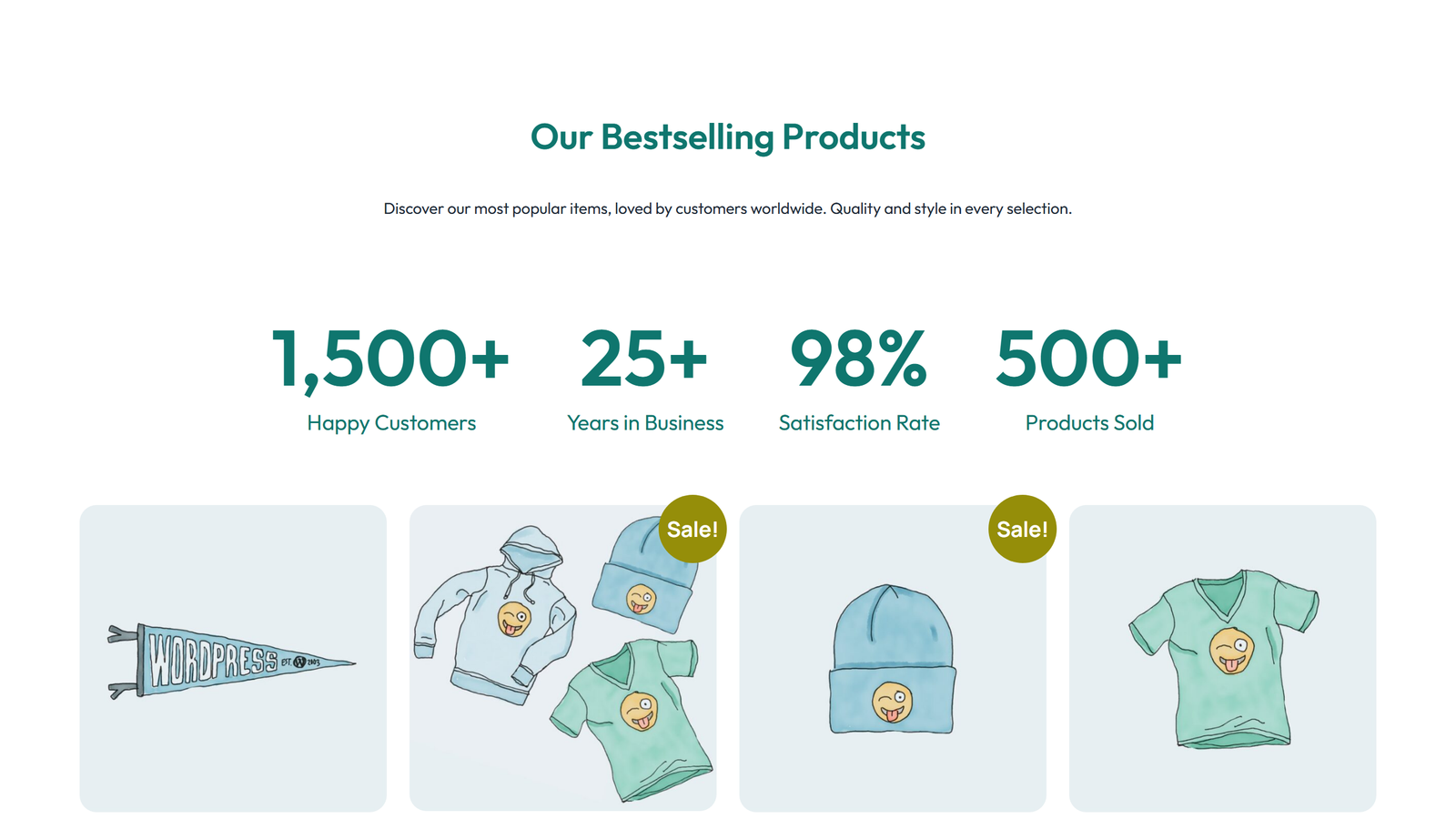Select the Our Bestselling Products heading
Screen dimensions: 1456x819
[x=728, y=136]
